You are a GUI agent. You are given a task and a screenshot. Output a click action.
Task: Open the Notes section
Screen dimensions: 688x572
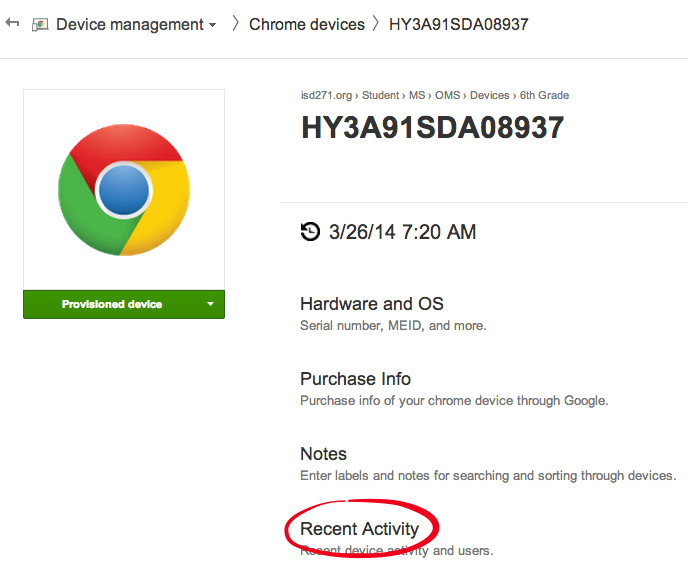[323, 454]
